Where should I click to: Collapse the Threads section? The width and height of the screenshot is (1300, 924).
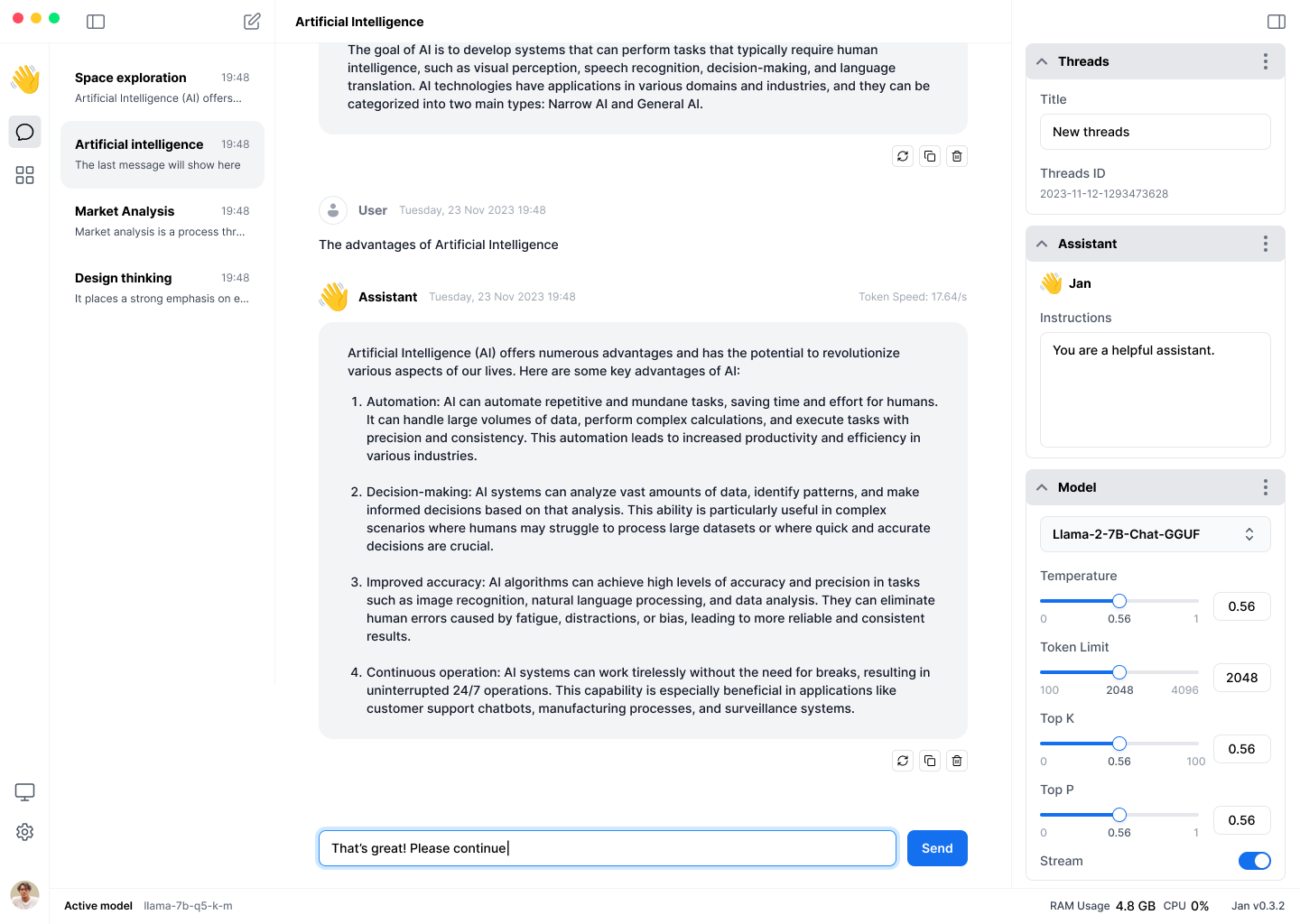[1043, 61]
